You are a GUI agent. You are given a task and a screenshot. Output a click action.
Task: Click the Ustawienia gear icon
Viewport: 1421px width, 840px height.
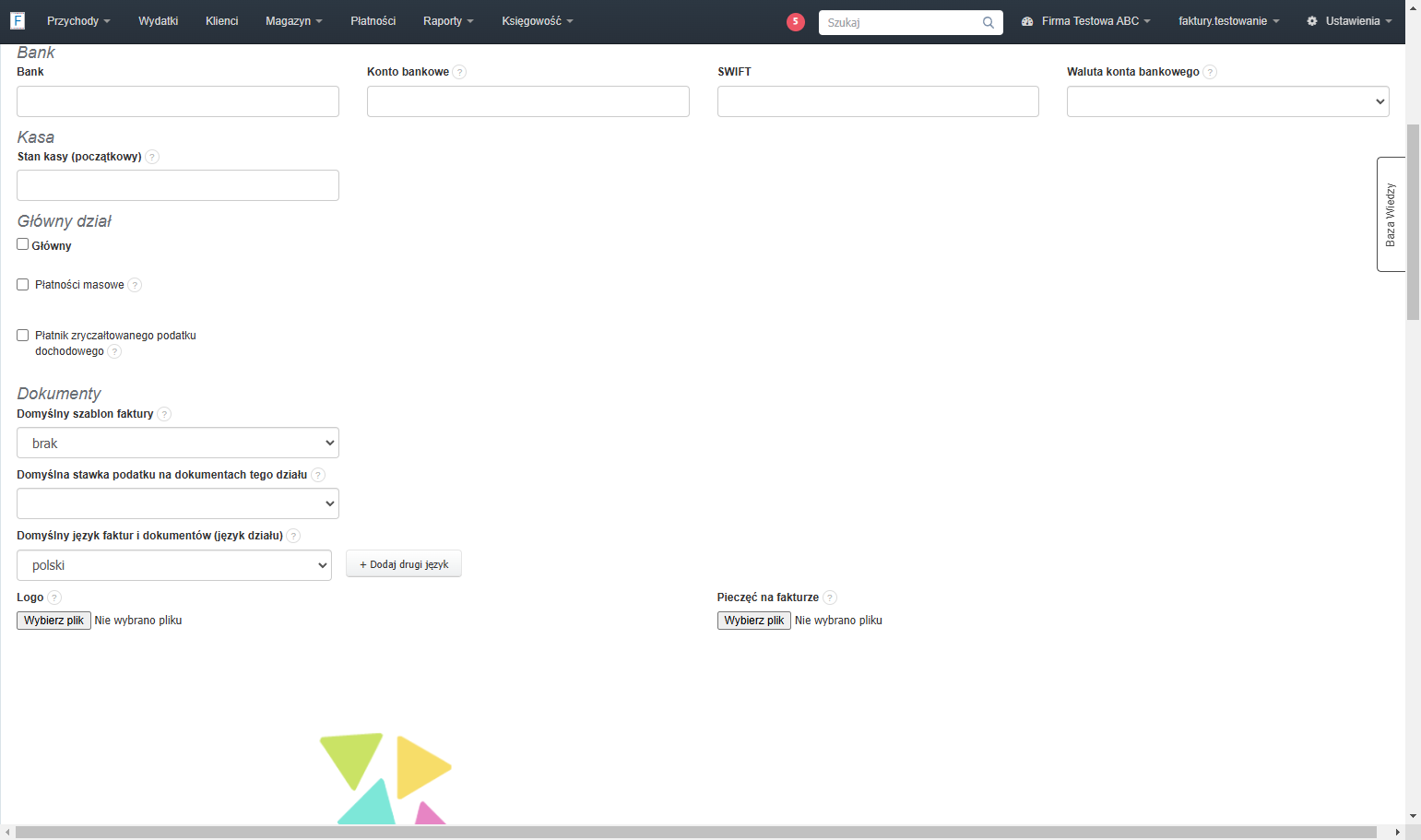[1312, 21]
